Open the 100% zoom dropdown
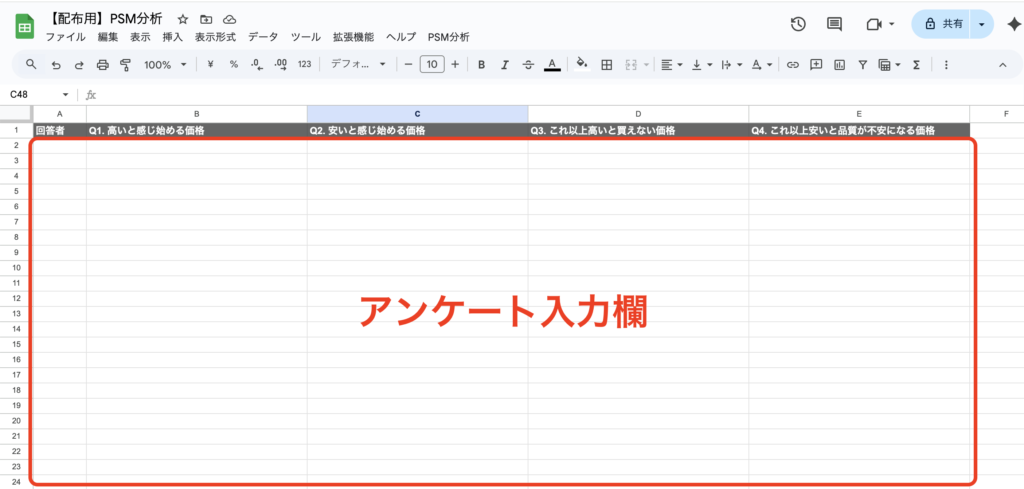 [x=164, y=64]
